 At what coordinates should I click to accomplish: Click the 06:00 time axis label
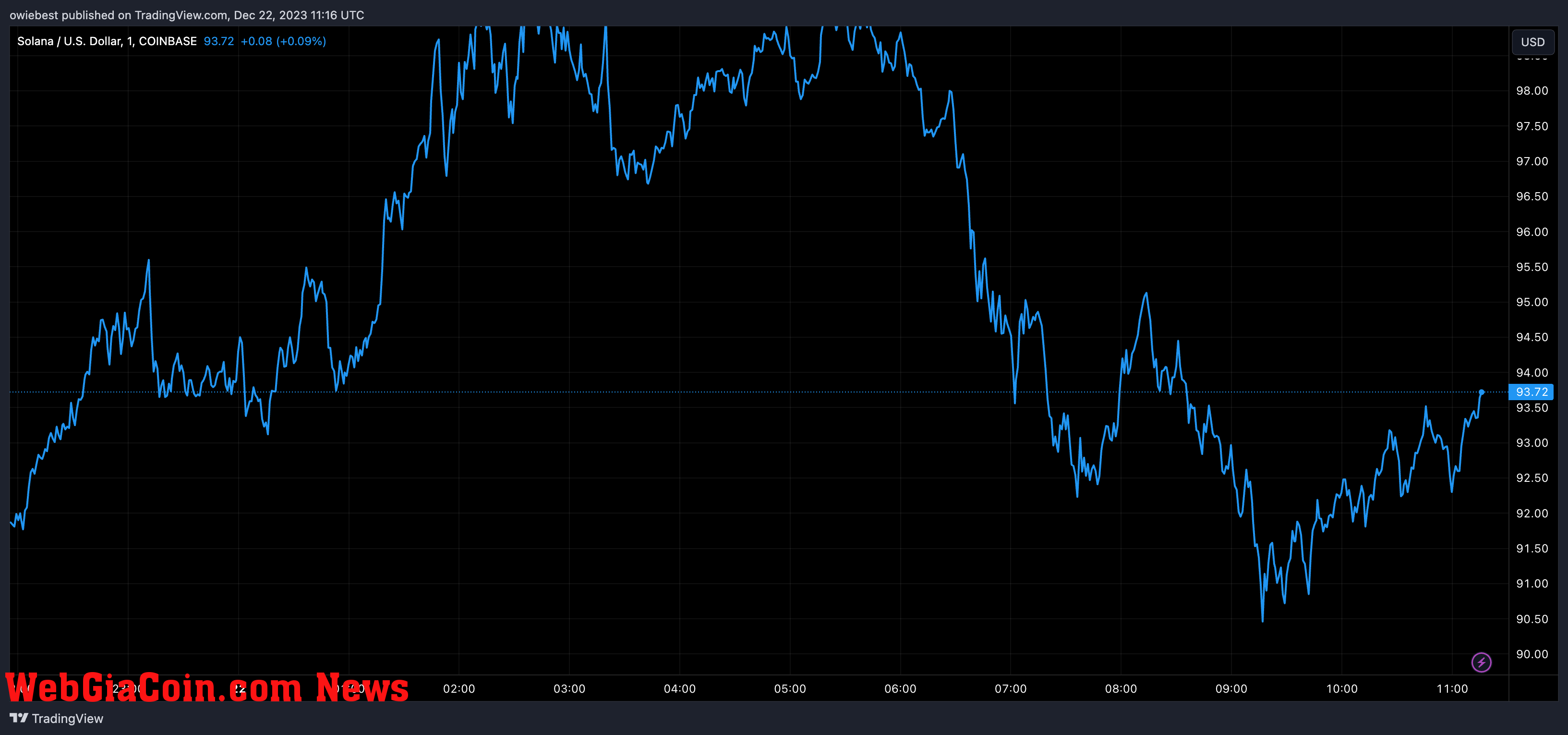click(x=900, y=689)
